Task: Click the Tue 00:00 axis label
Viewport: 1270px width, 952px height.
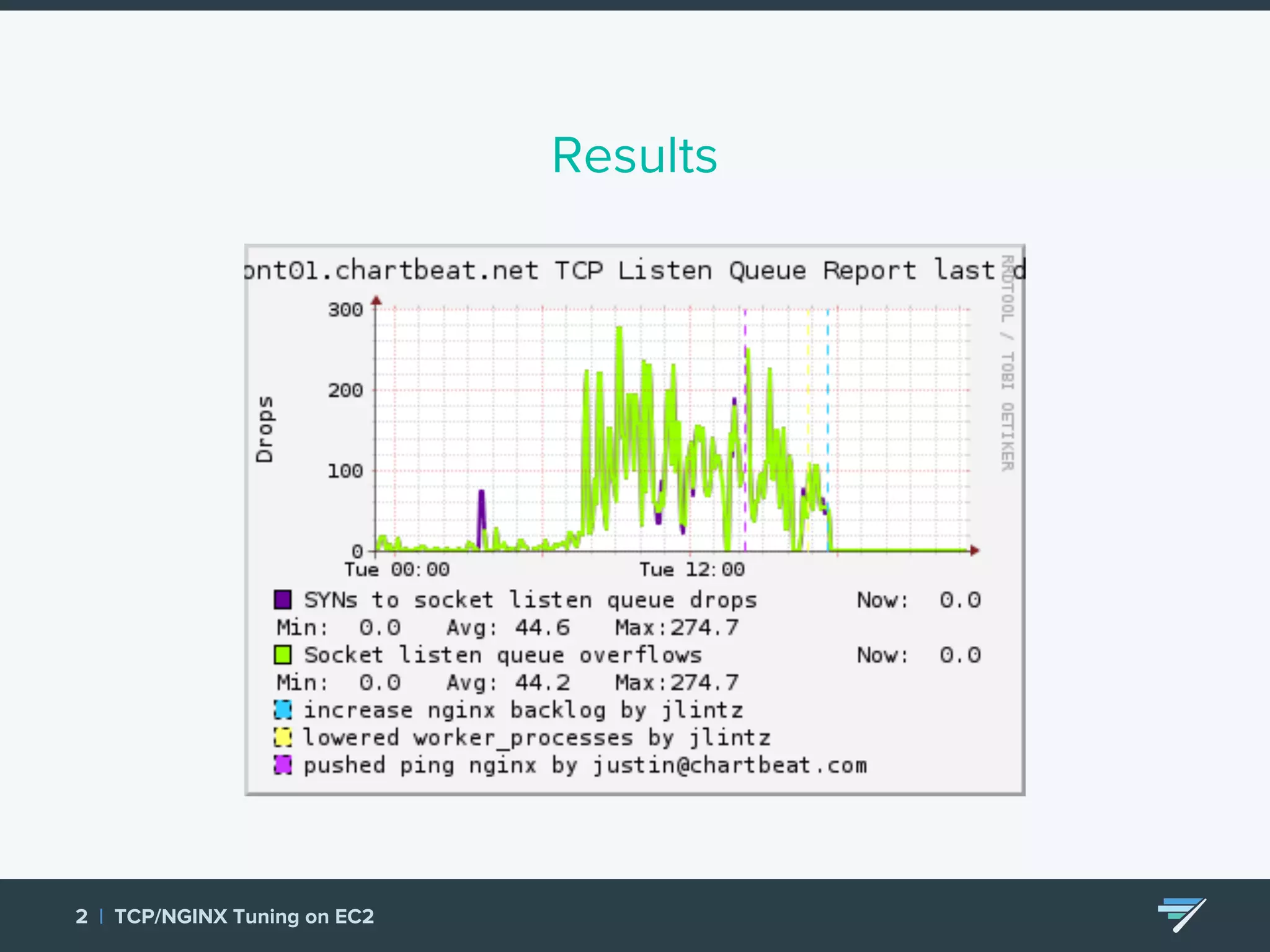Action: click(x=397, y=569)
